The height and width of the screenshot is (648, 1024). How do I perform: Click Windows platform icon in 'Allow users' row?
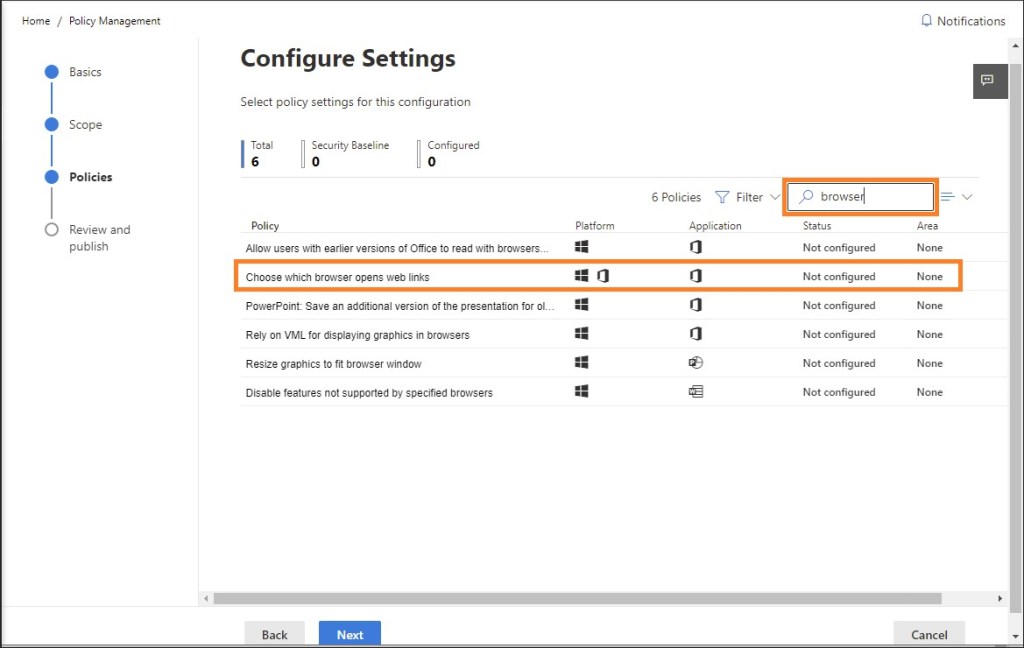(581, 247)
